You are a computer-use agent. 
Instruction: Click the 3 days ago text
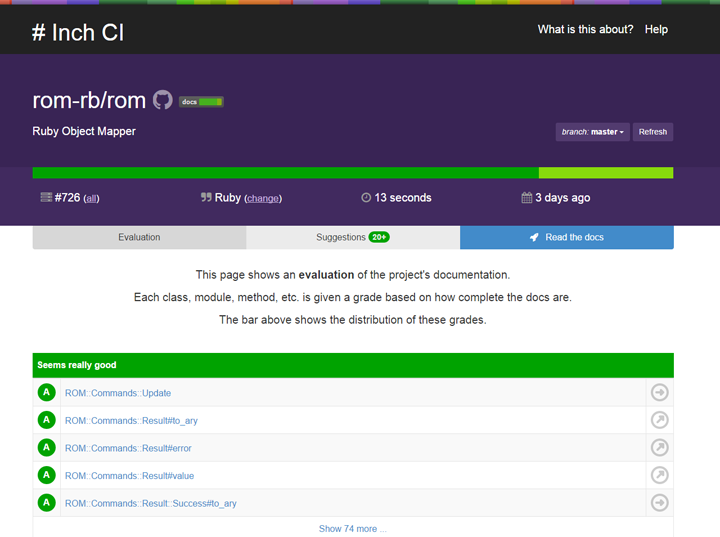[562, 198]
